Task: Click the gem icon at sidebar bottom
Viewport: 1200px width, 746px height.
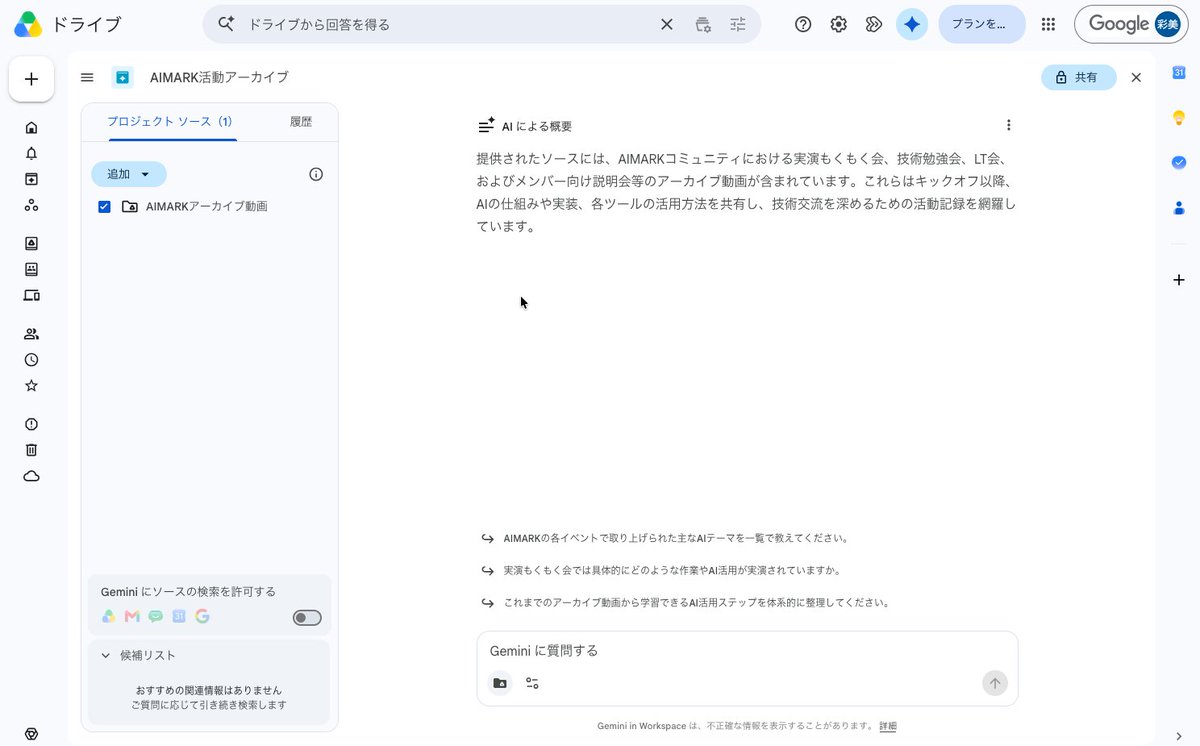Action: point(31,734)
